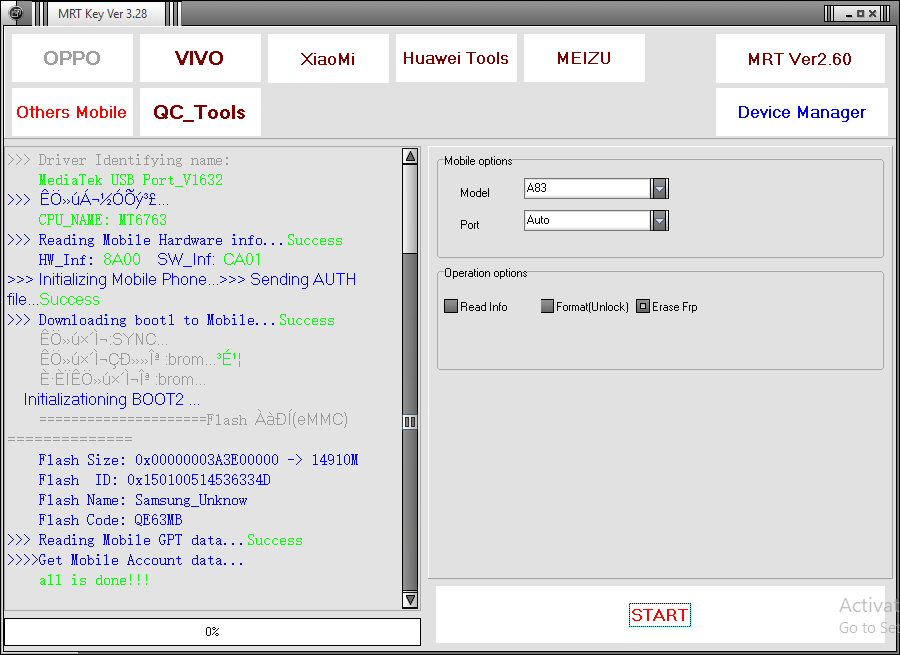The image size is (900, 655).
Task: Open the XiaoMi tab
Action: (327, 59)
